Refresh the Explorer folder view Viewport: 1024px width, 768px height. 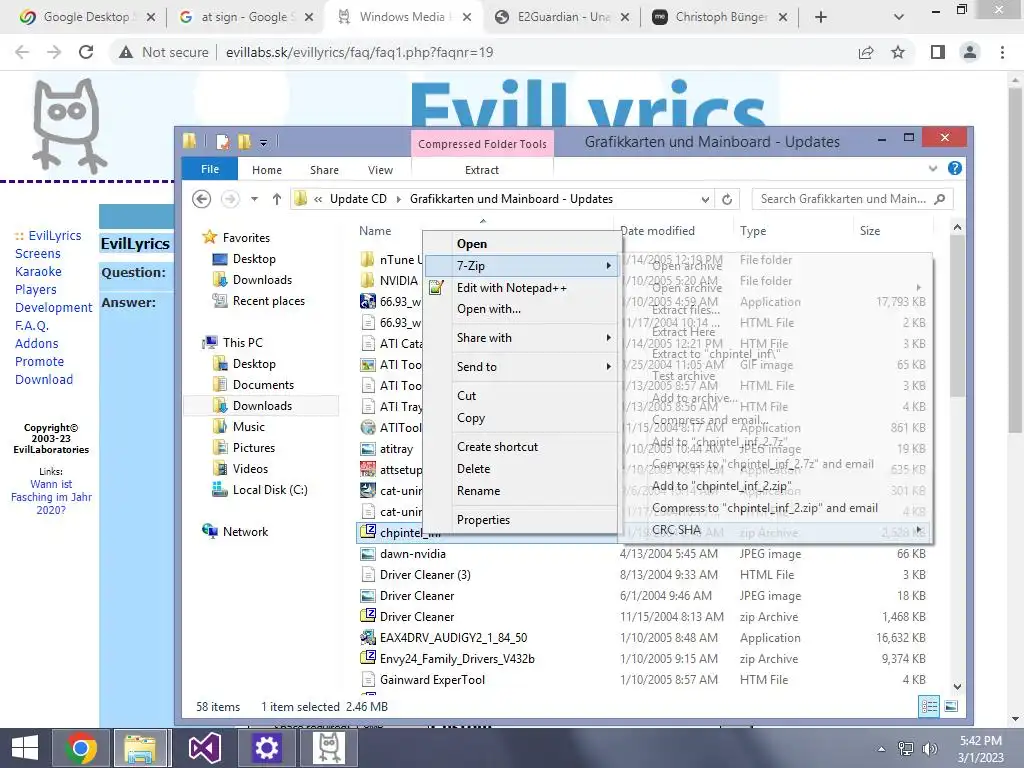[726, 199]
